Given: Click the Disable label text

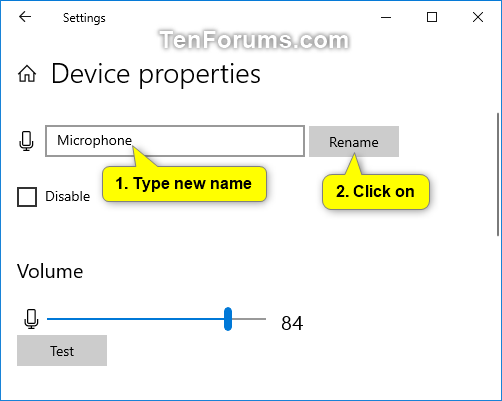Looking at the screenshot, I should tap(68, 196).
